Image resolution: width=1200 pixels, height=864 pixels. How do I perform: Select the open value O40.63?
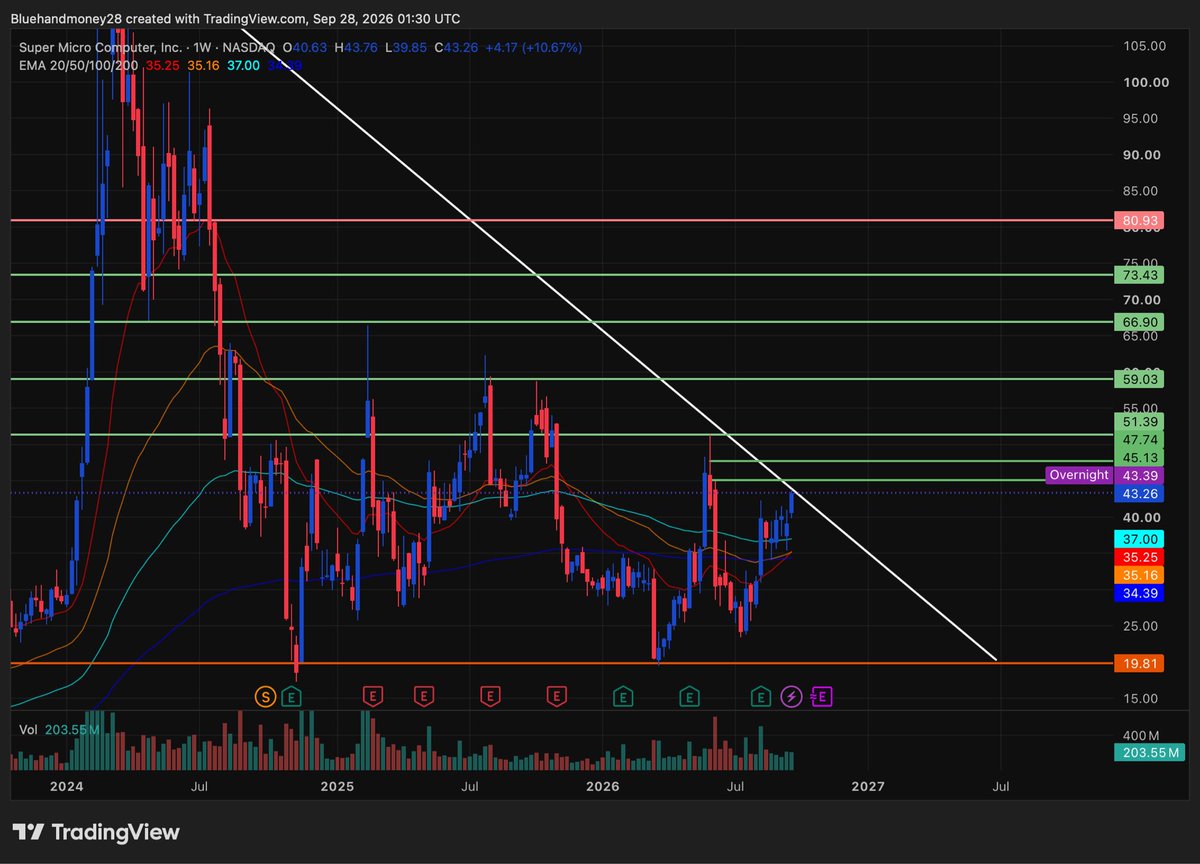coord(307,47)
